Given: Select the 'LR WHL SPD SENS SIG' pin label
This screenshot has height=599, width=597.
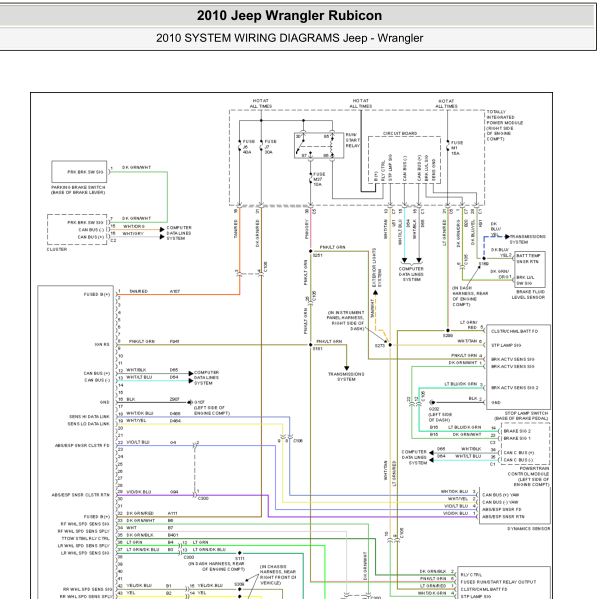Looking at the screenshot, I should (85, 553).
